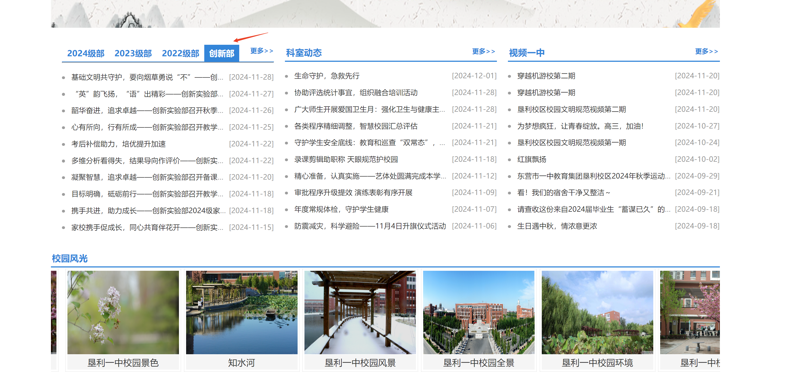Switch to the 2024级部 tab
This screenshot has width=800, height=385.
86,54
